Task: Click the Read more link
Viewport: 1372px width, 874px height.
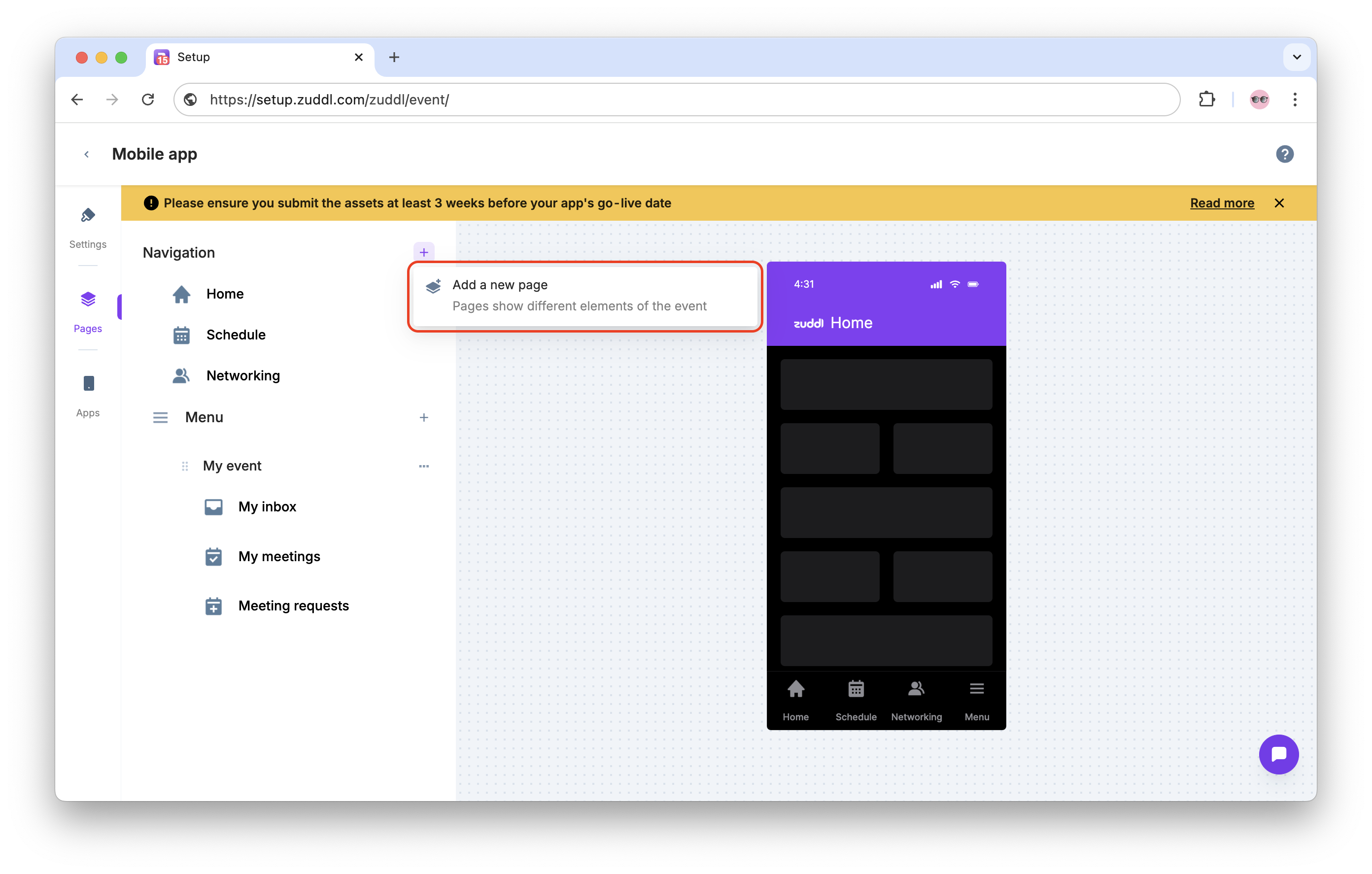Action: click(x=1222, y=203)
